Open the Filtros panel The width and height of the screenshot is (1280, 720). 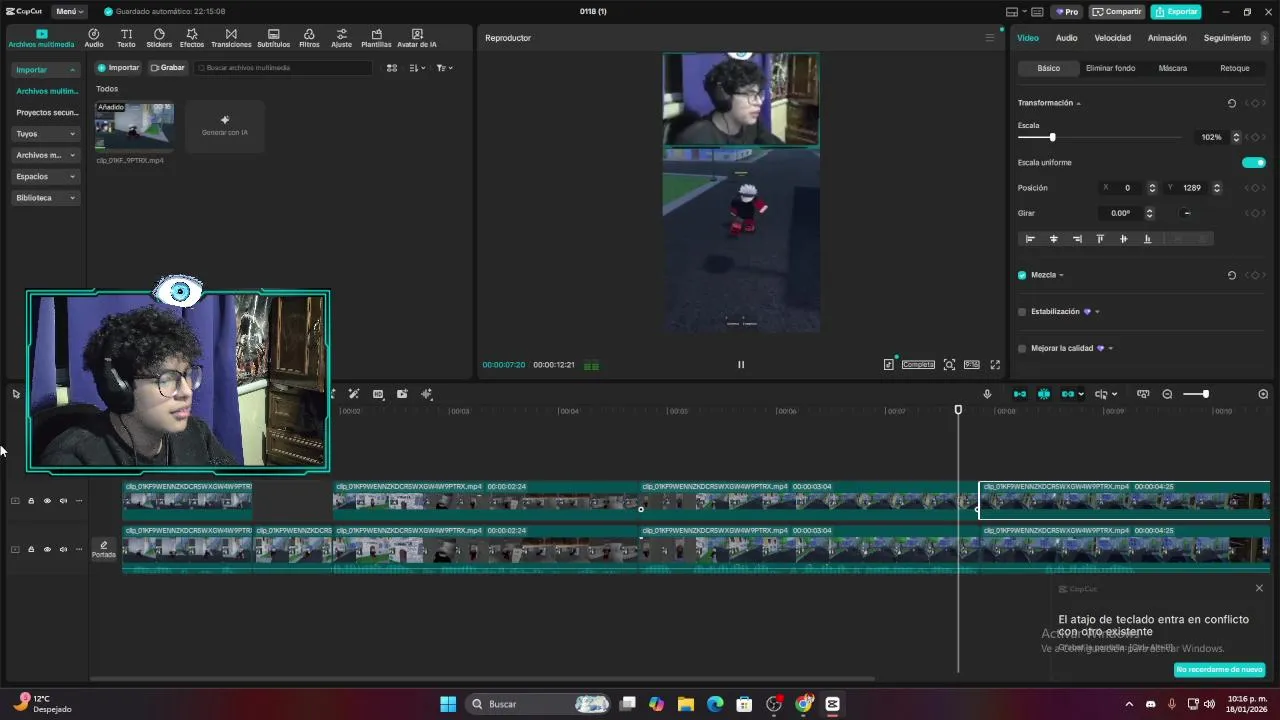click(x=309, y=38)
